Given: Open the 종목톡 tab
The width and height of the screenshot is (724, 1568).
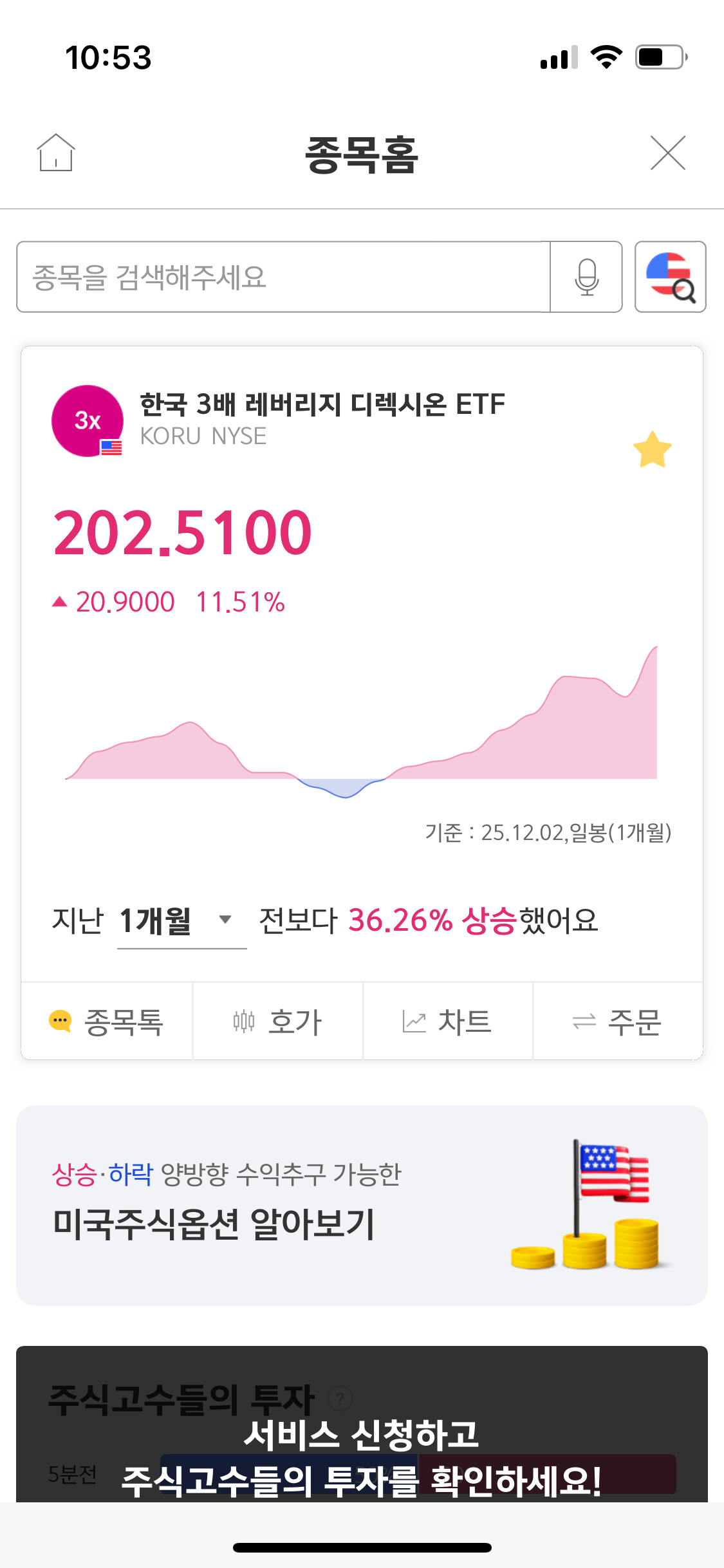Looking at the screenshot, I should click(107, 1022).
